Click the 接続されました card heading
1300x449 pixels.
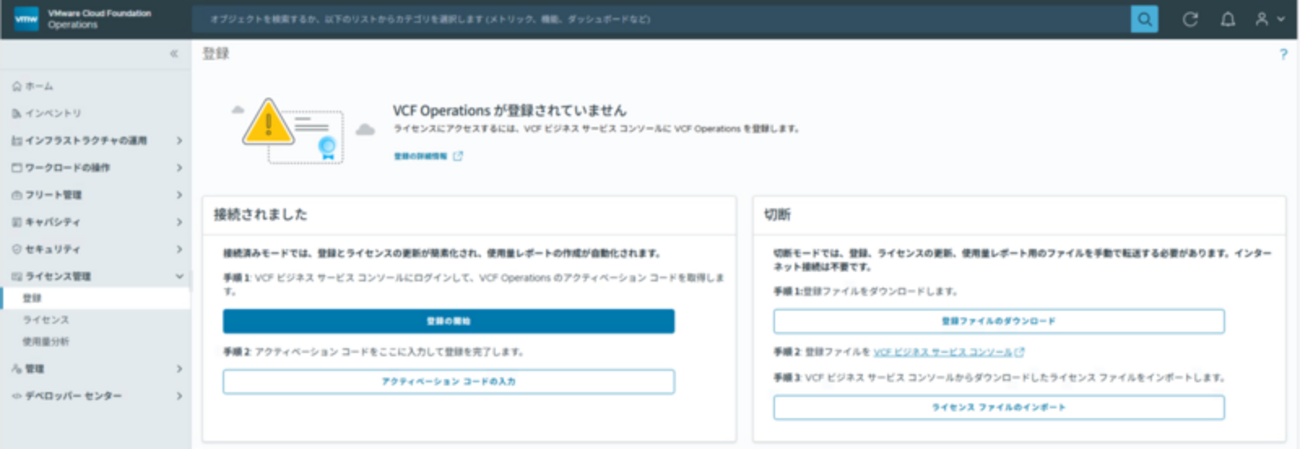click(x=260, y=215)
